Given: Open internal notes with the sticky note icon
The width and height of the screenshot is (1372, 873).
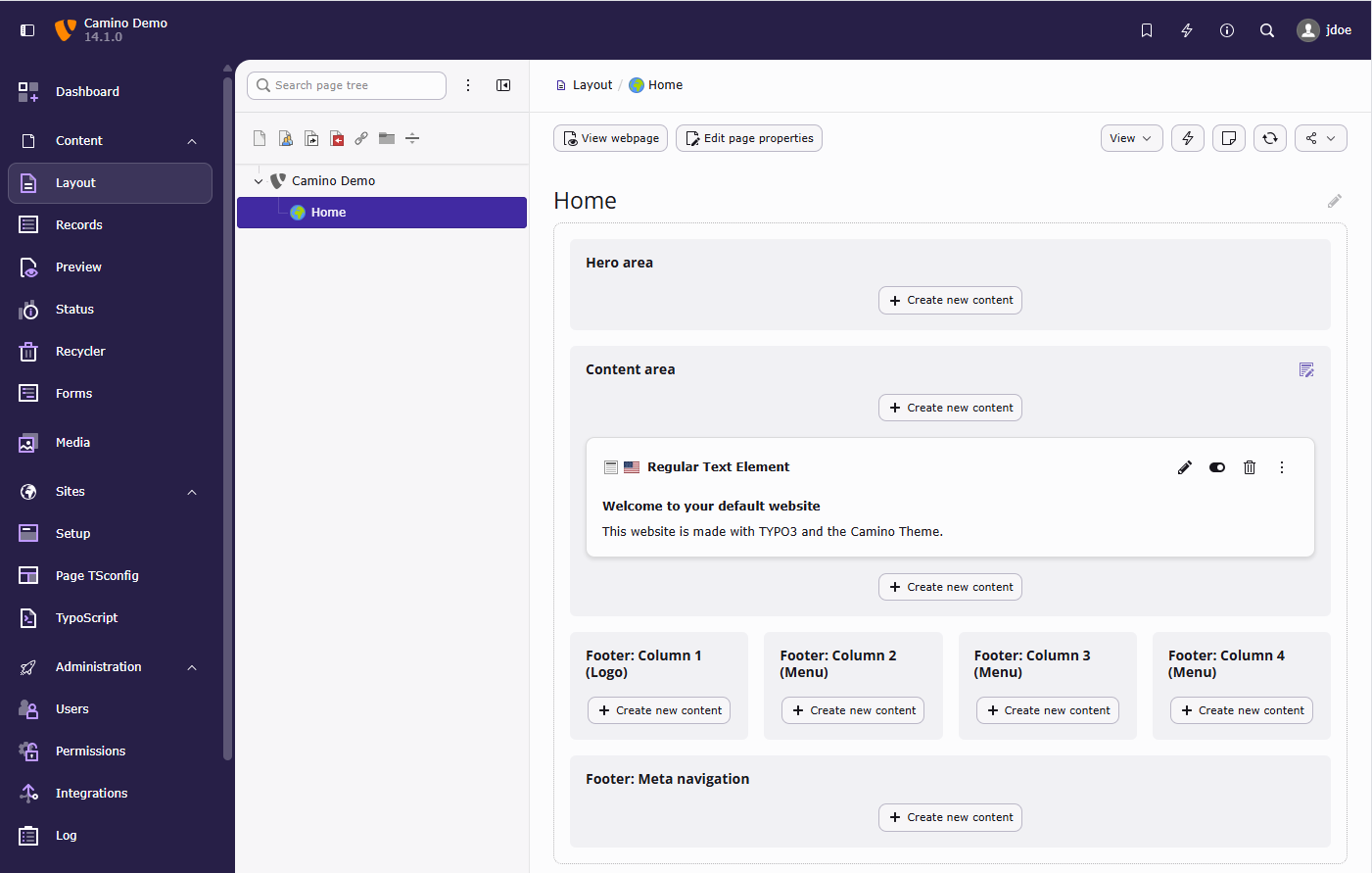Looking at the screenshot, I should point(1229,138).
